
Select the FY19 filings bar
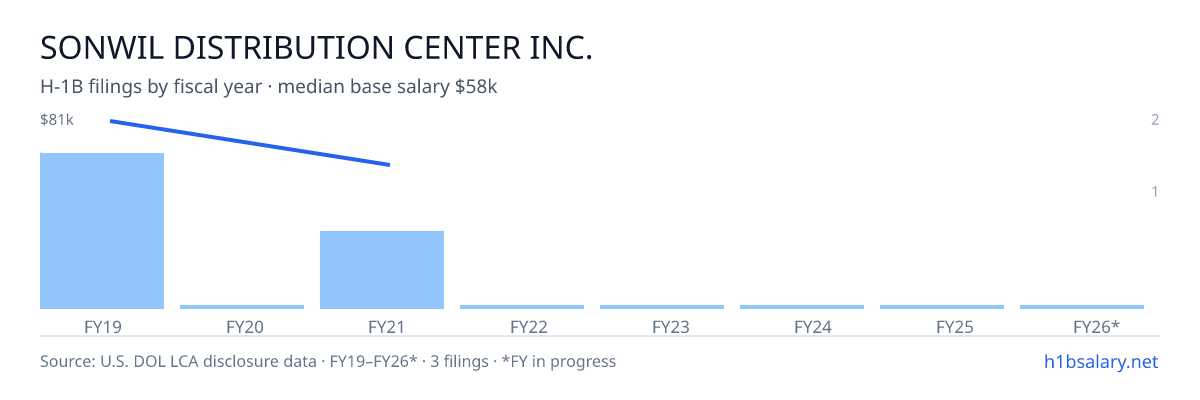pyautogui.click(x=102, y=231)
